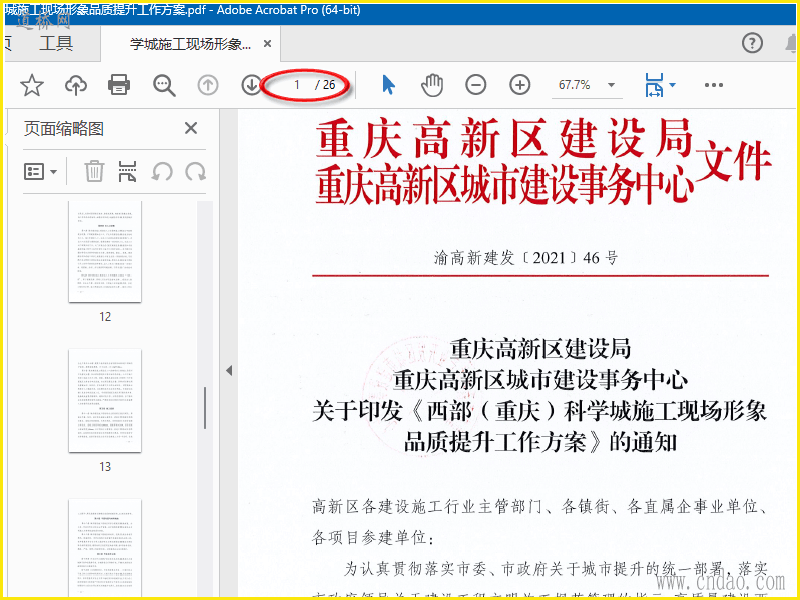Viewport: 800px width, 600px height.
Task: Click the current page number field
Action: click(297, 85)
